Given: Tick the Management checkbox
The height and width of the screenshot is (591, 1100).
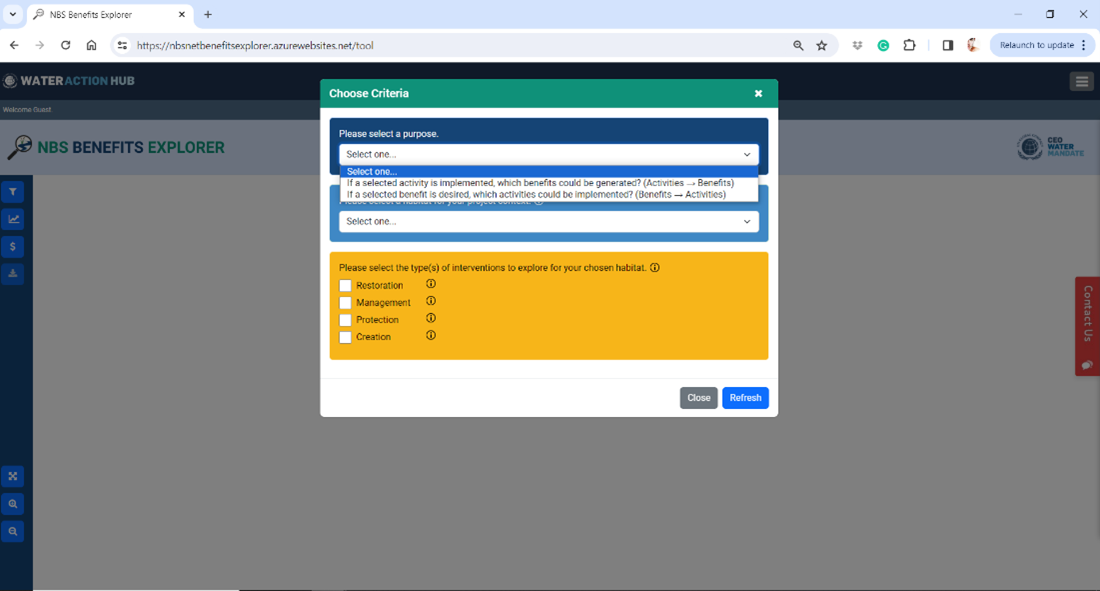Looking at the screenshot, I should (x=345, y=303).
